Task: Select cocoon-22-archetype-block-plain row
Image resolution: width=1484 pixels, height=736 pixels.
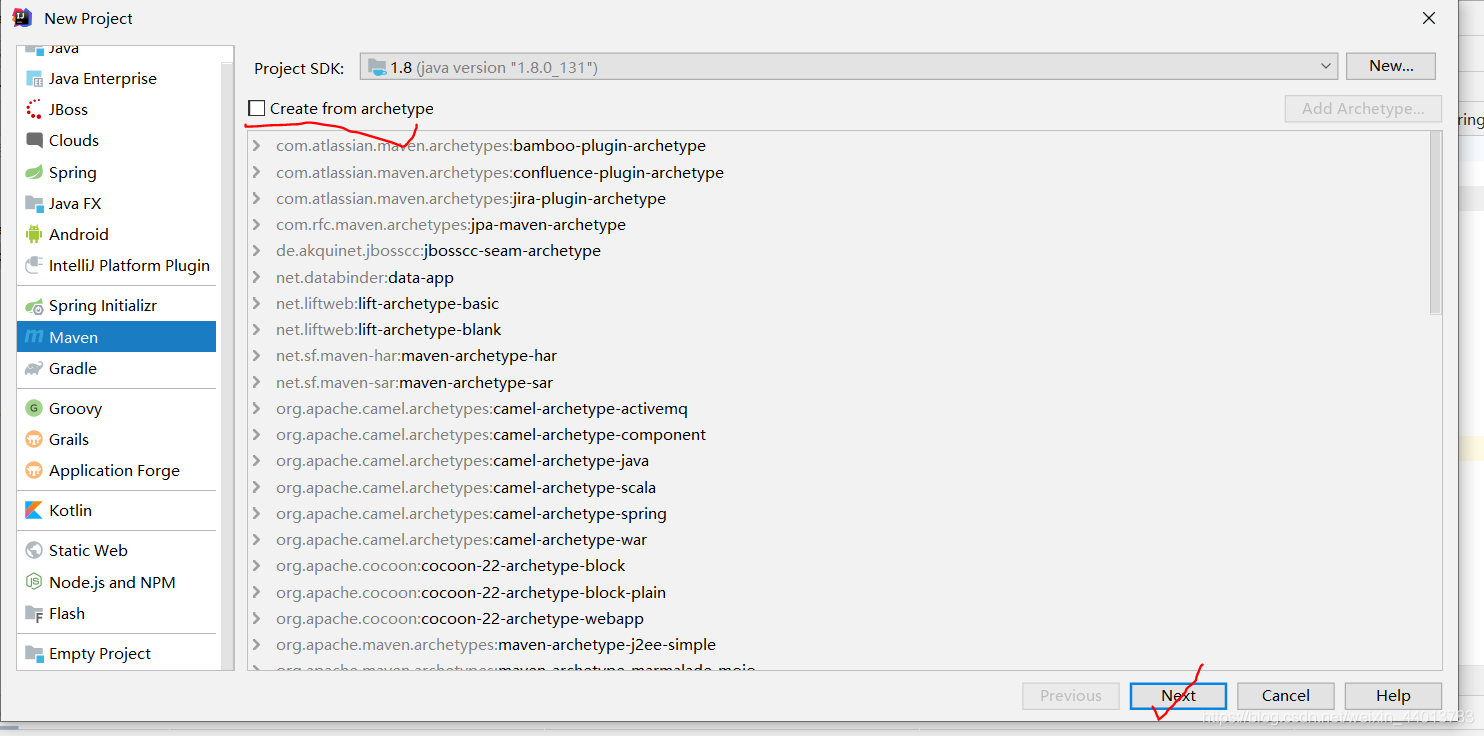Action: pos(838,593)
